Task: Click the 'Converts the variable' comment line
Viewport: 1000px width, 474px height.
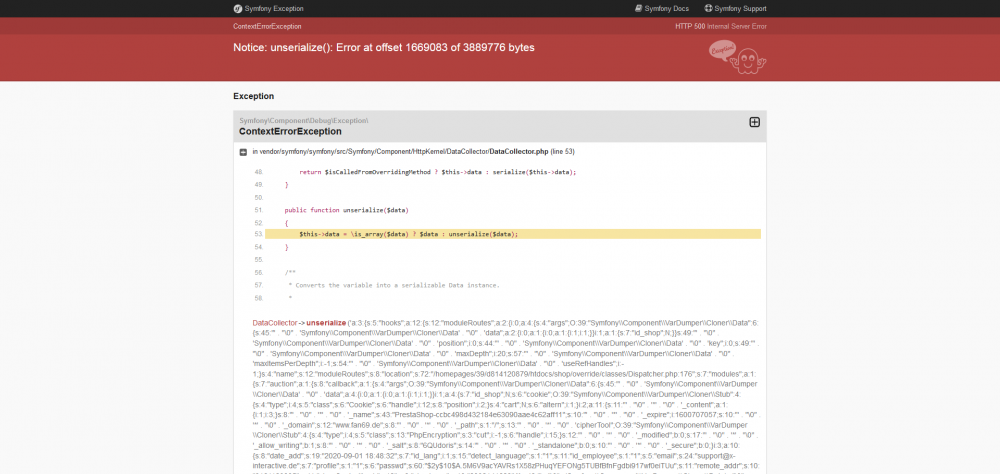Action: tap(394, 285)
